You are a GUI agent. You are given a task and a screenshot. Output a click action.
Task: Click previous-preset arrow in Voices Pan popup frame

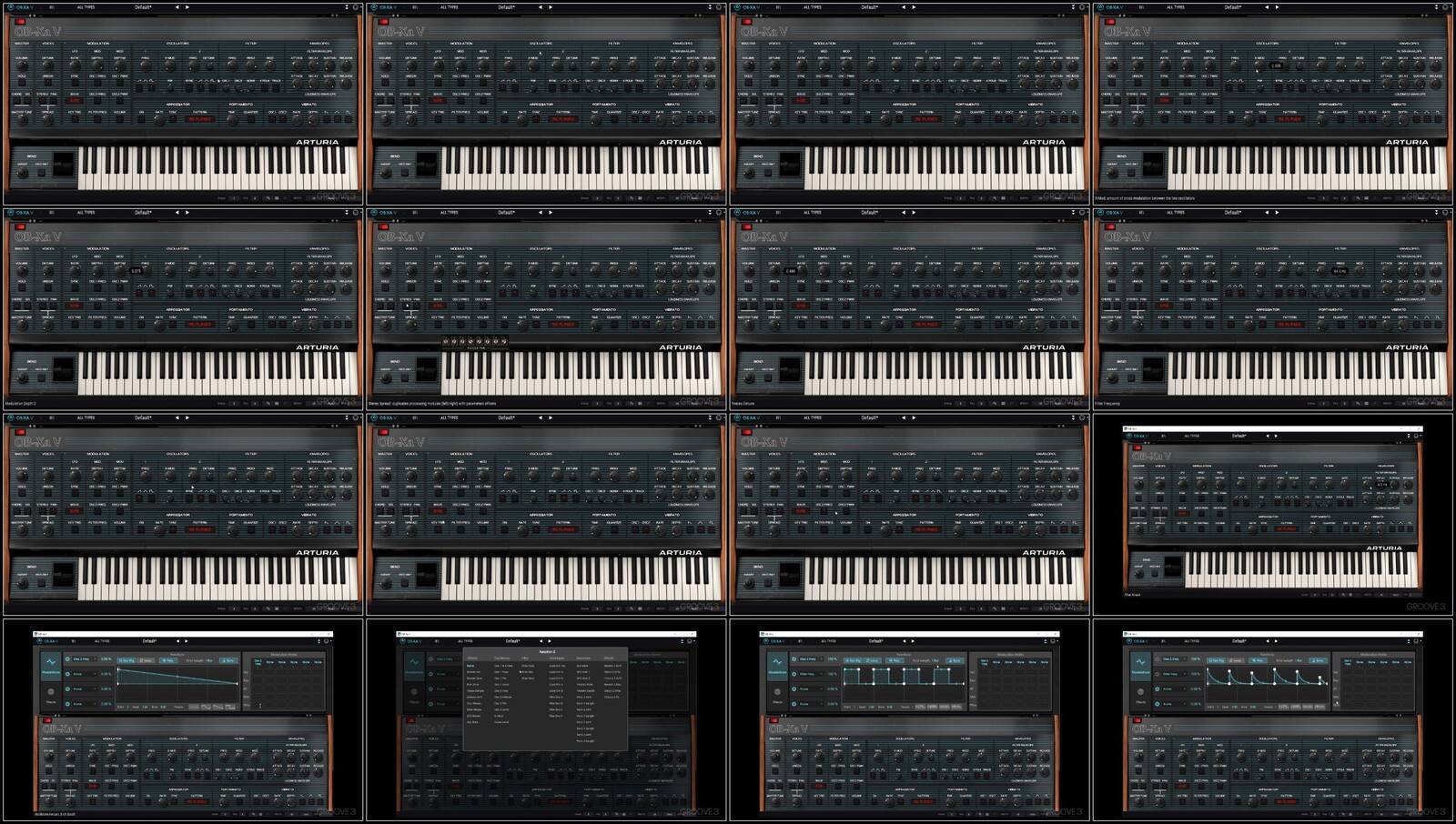539,213
